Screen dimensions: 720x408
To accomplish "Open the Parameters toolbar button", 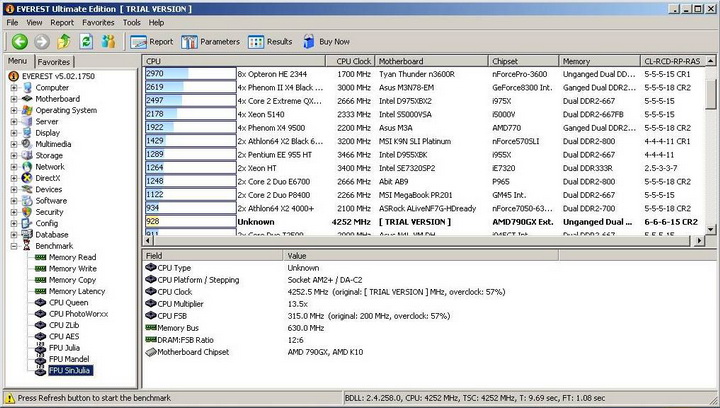I will pyautogui.click(x=210, y=42).
